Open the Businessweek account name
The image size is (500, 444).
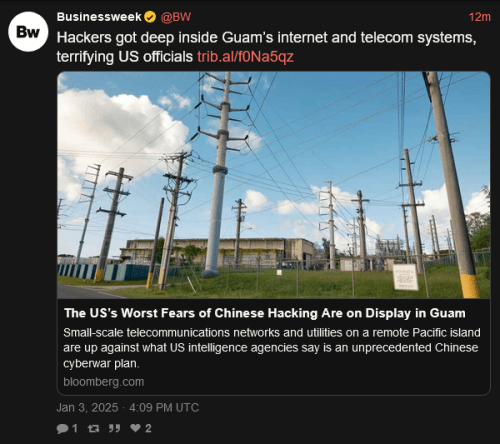[99, 17]
